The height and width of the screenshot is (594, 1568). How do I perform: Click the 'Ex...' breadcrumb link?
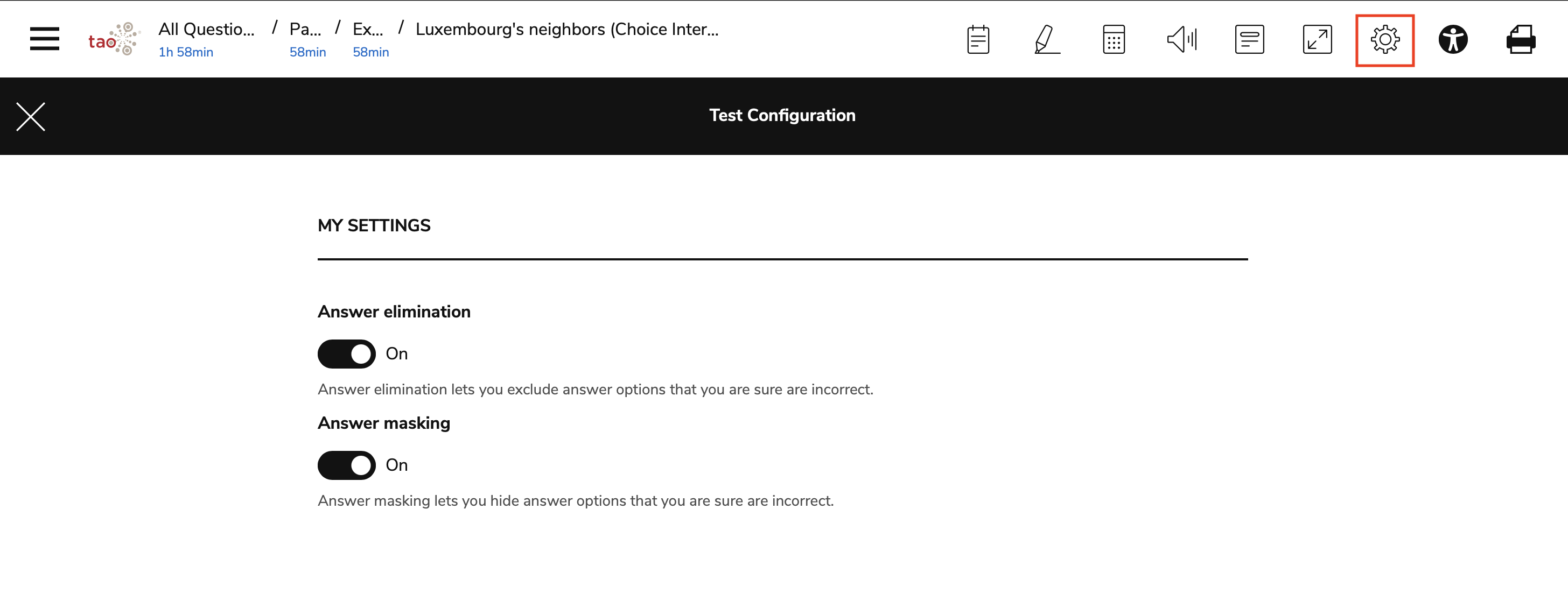tap(368, 29)
